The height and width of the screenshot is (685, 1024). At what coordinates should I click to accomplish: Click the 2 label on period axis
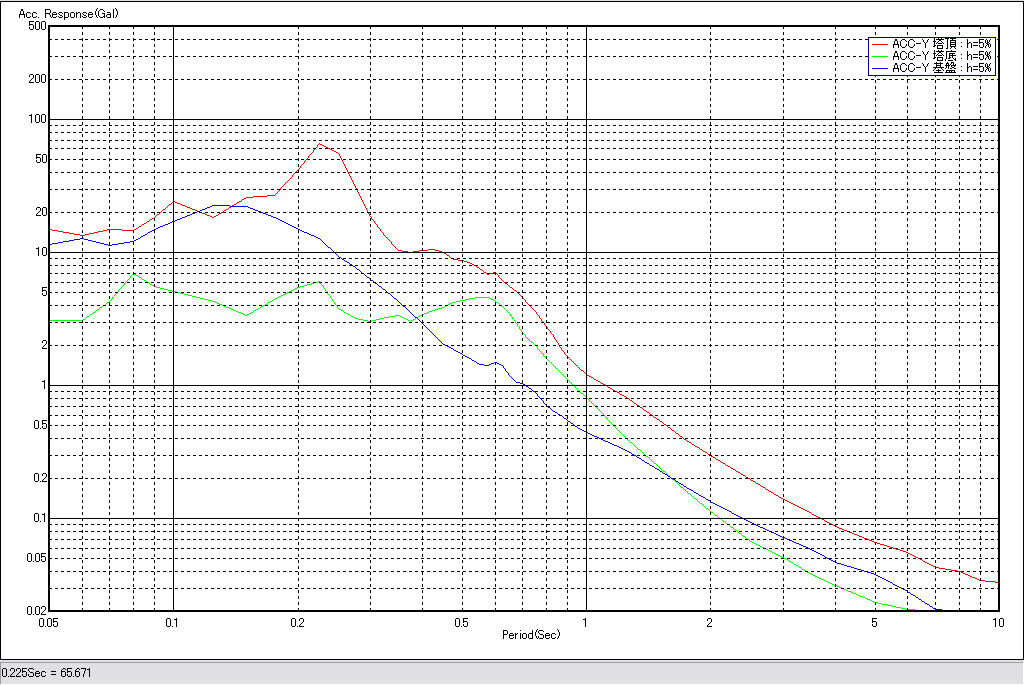pyautogui.click(x=709, y=622)
